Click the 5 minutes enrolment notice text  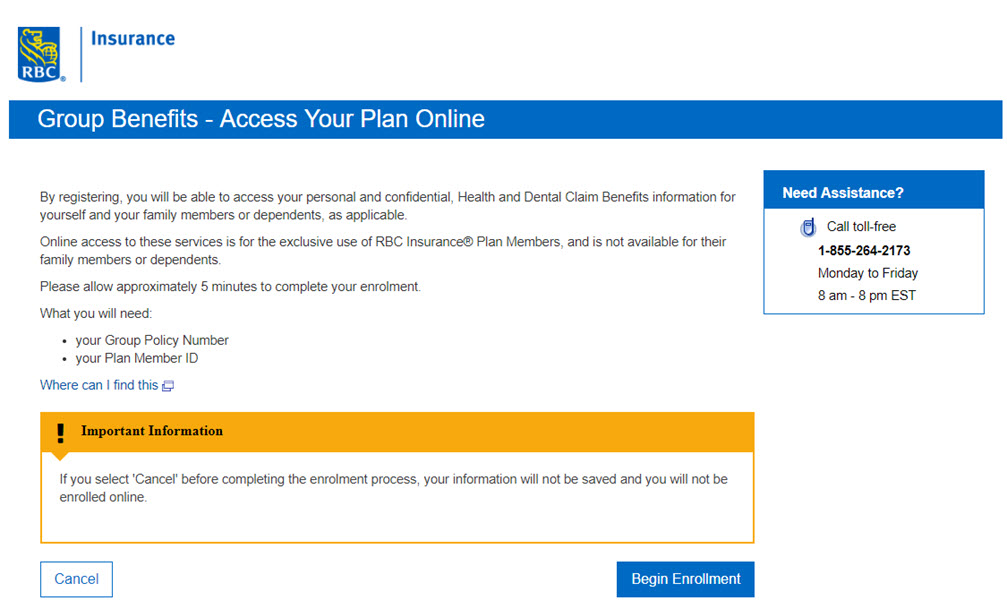tap(230, 287)
